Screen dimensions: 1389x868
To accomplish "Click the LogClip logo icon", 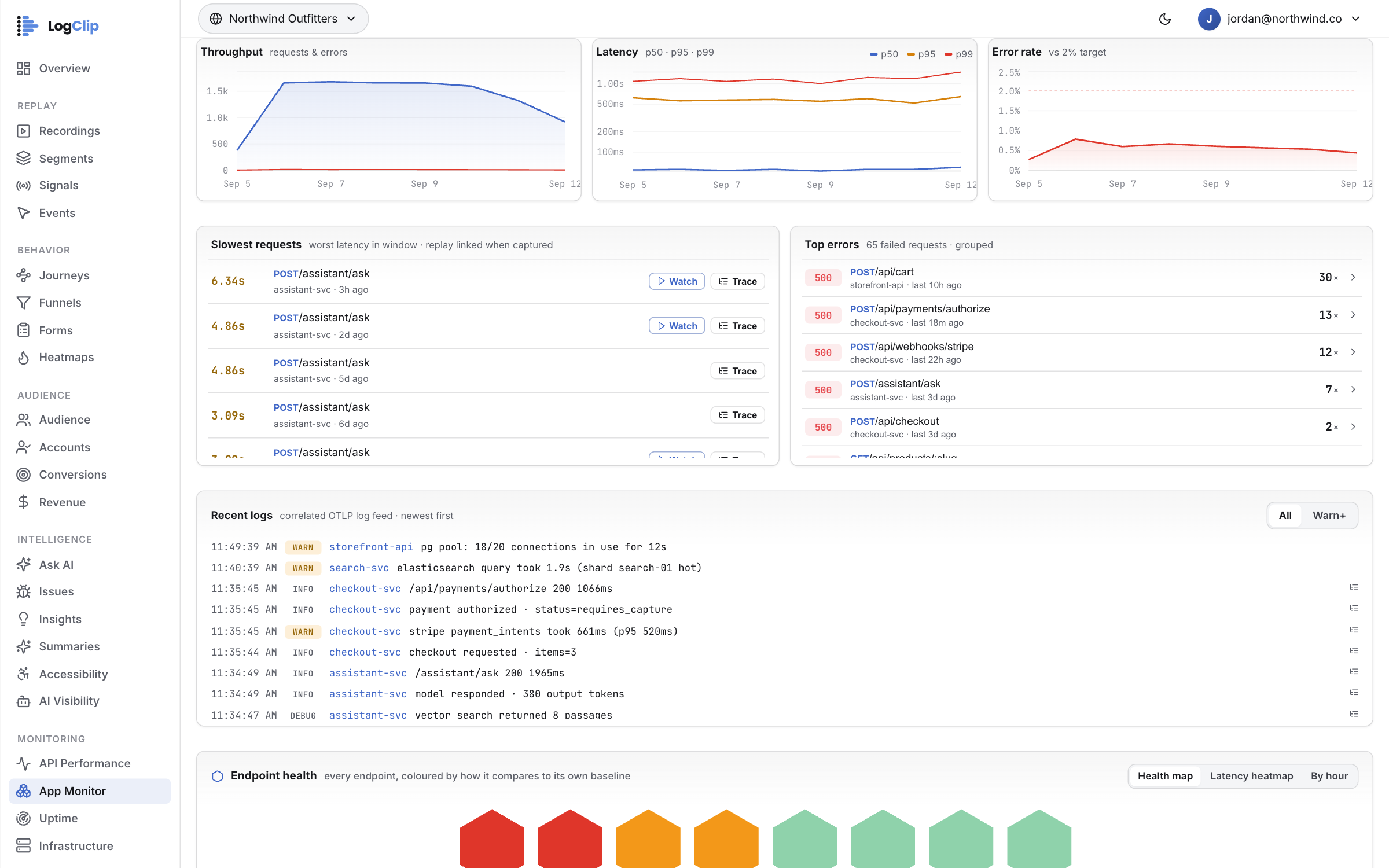I will pos(27,26).
